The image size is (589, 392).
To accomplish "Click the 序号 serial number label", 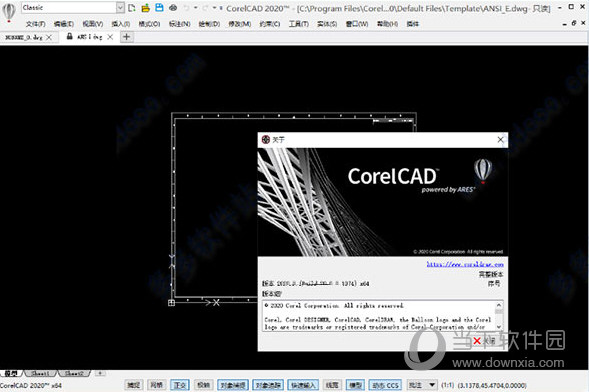I will coord(494,283).
